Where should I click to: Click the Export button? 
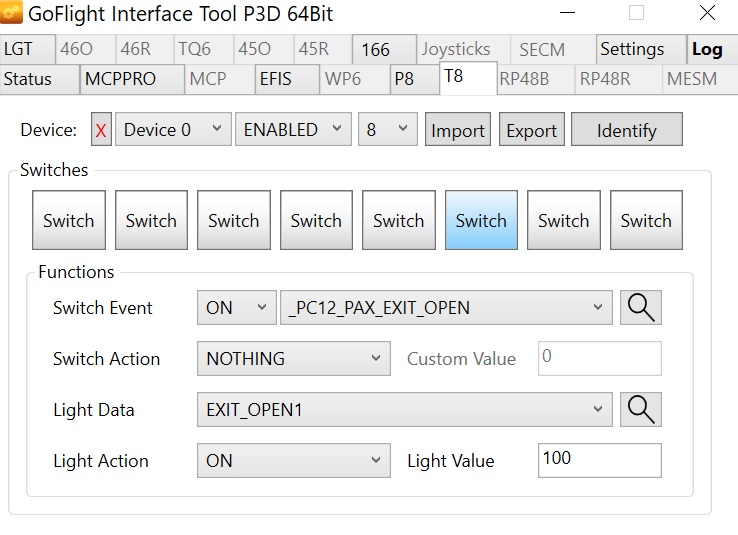[532, 130]
